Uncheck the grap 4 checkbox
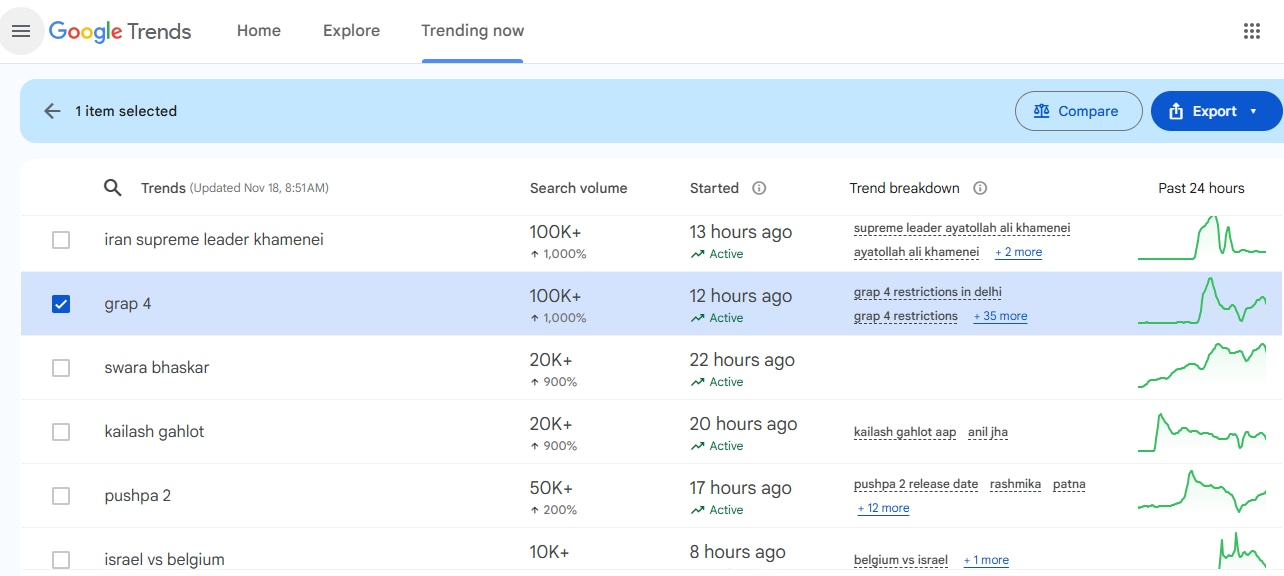1284x576 pixels. click(x=61, y=304)
